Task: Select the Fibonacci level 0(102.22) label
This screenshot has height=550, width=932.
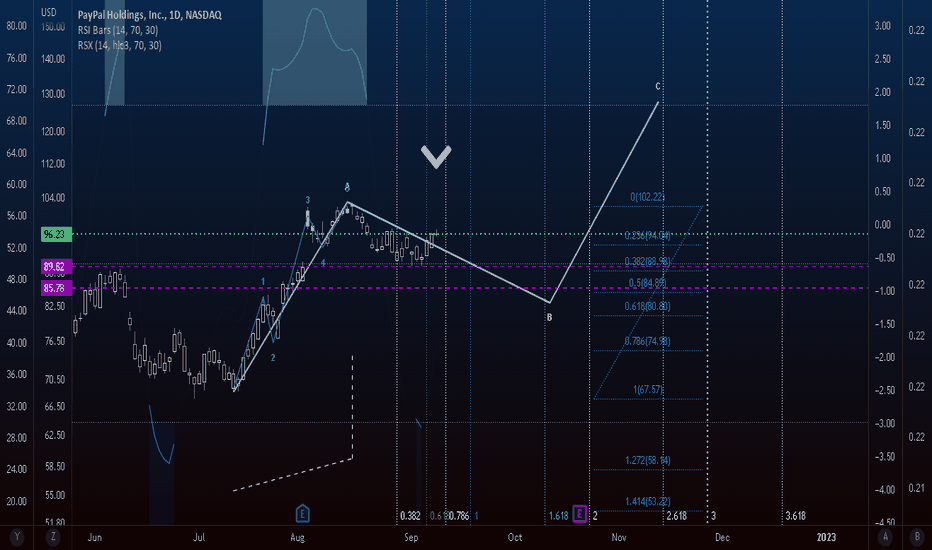Action: 647,197
